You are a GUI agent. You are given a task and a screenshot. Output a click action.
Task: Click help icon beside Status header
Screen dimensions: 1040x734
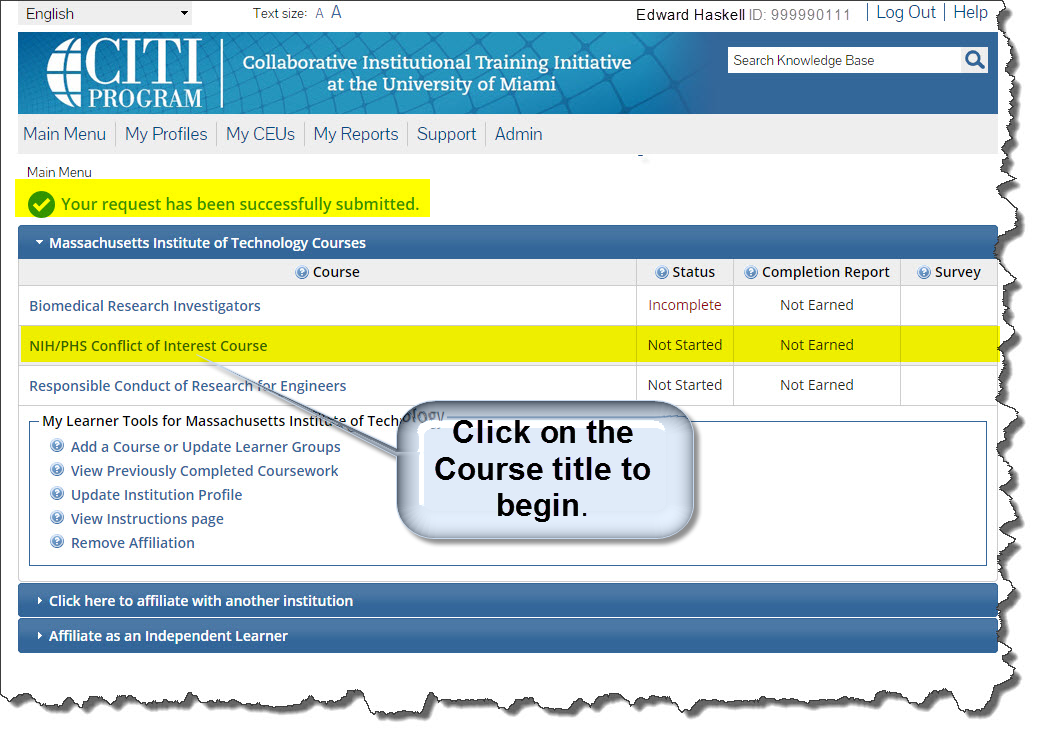[661, 273]
